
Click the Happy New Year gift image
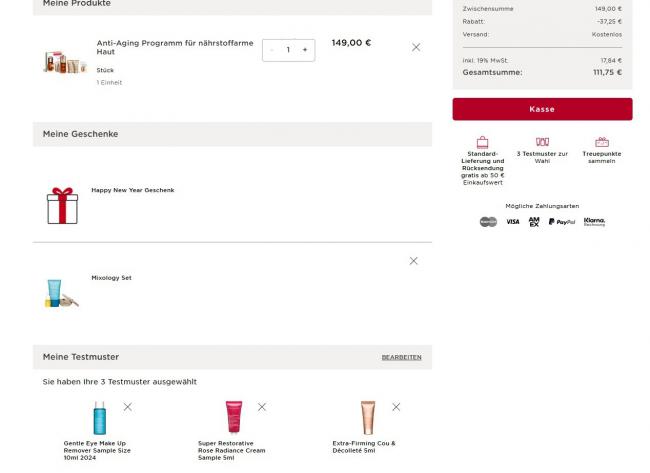[x=62, y=205]
